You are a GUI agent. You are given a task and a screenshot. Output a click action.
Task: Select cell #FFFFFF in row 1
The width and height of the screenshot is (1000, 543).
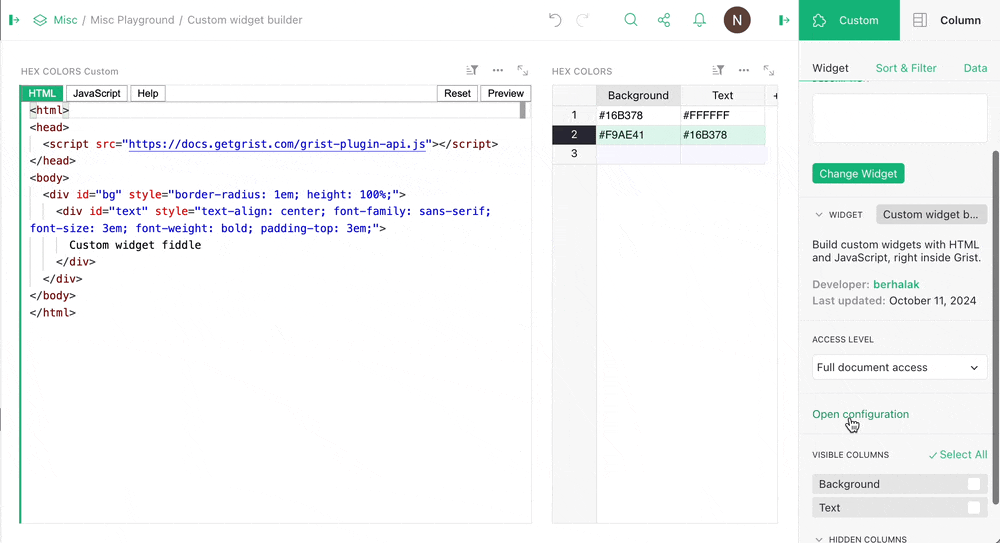click(723, 115)
